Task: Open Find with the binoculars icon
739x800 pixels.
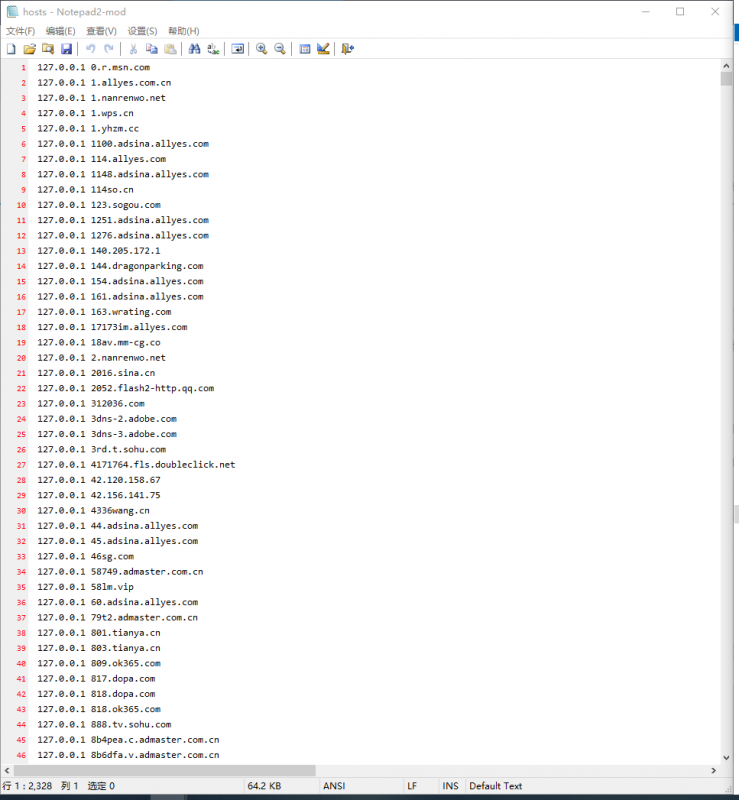Action: click(195, 48)
